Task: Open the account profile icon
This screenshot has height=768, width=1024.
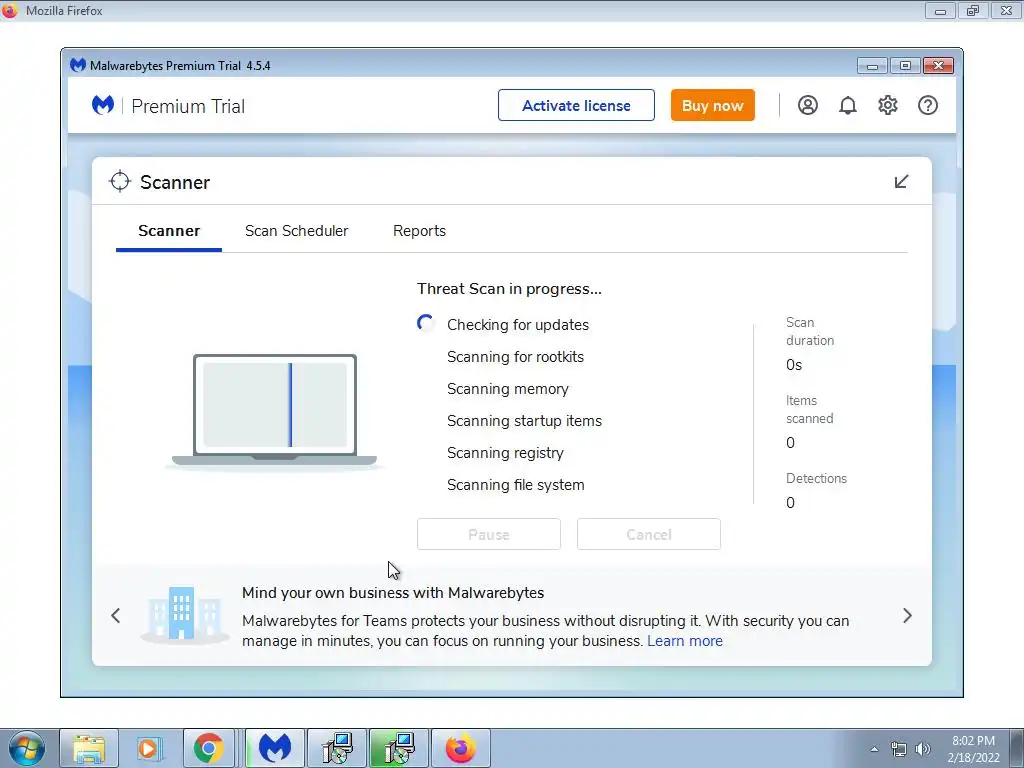Action: tap(807, 105)
